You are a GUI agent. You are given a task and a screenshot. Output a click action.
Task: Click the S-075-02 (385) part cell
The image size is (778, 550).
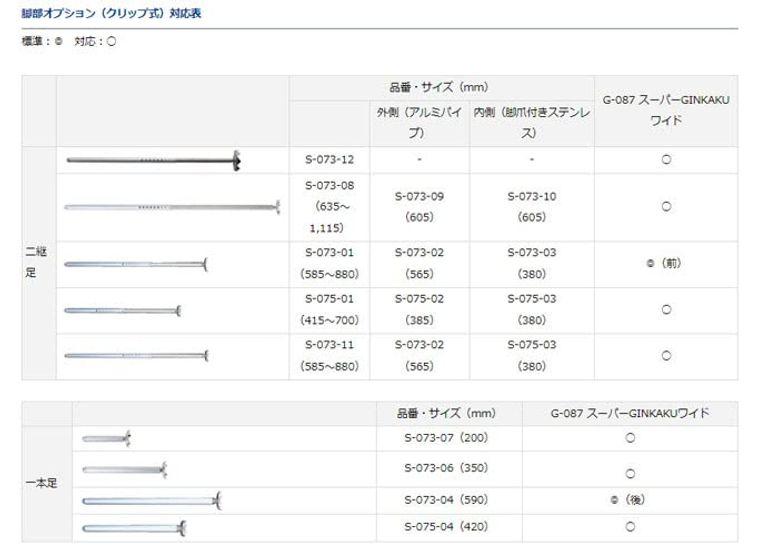pos(419,310)
